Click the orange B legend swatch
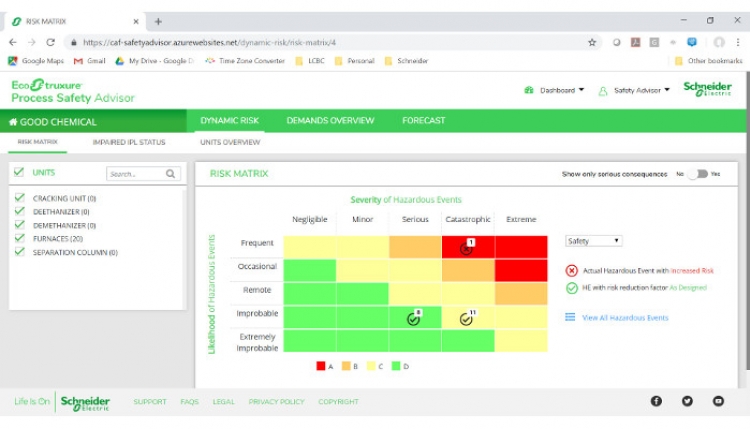This screenshot has height=429, width=750. click(x=346, y=366)
